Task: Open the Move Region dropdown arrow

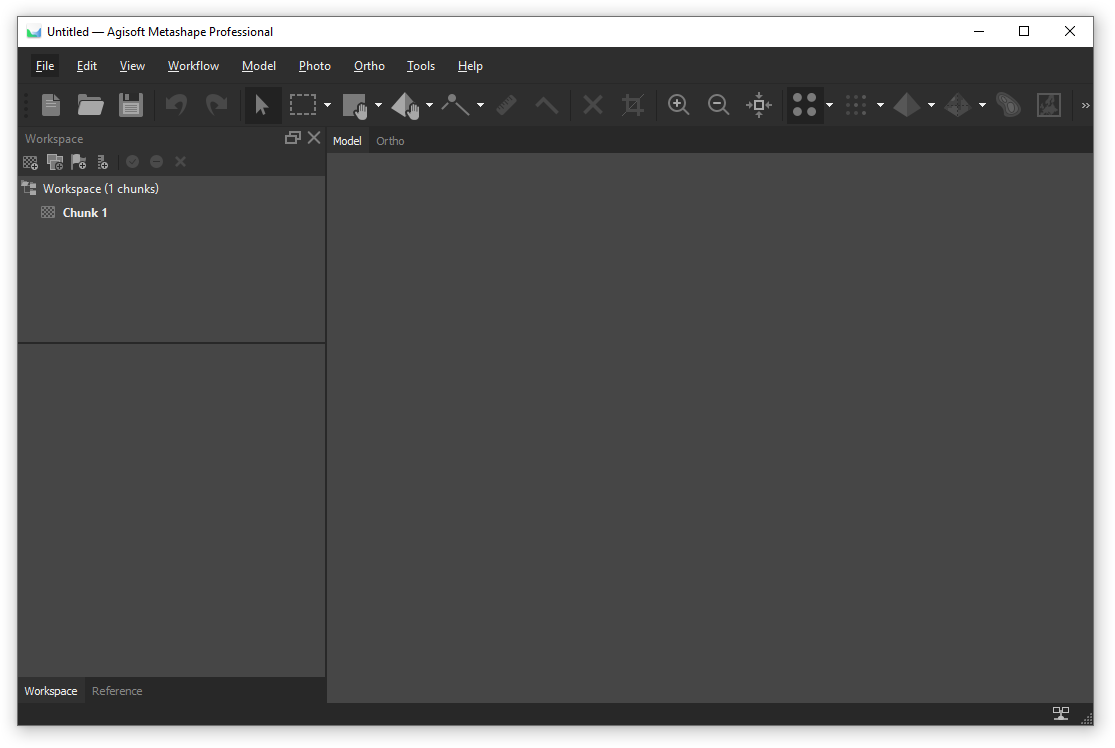Action: (378, 105)
